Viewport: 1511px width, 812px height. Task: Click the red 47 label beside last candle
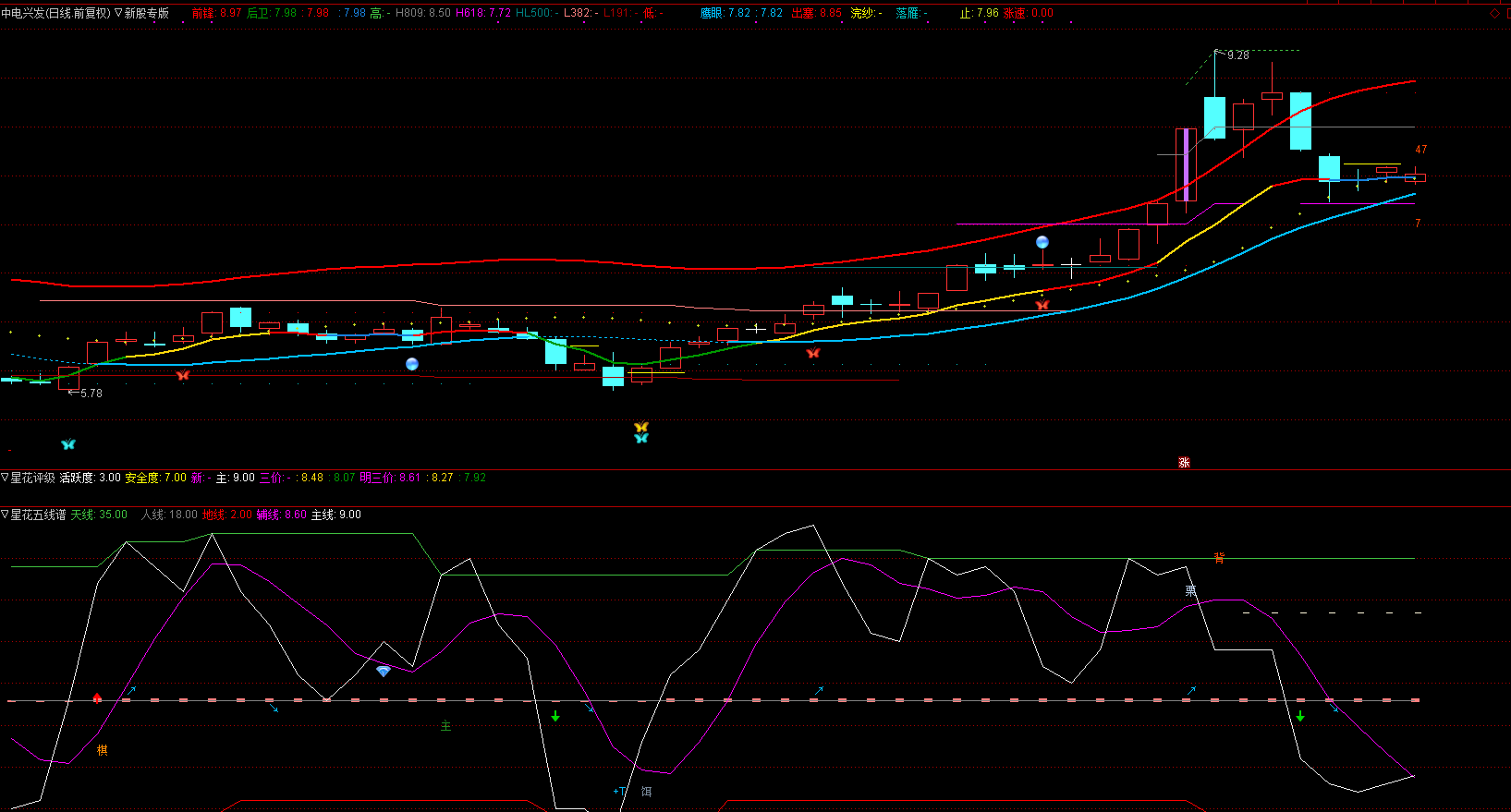tap(1420, 150)
